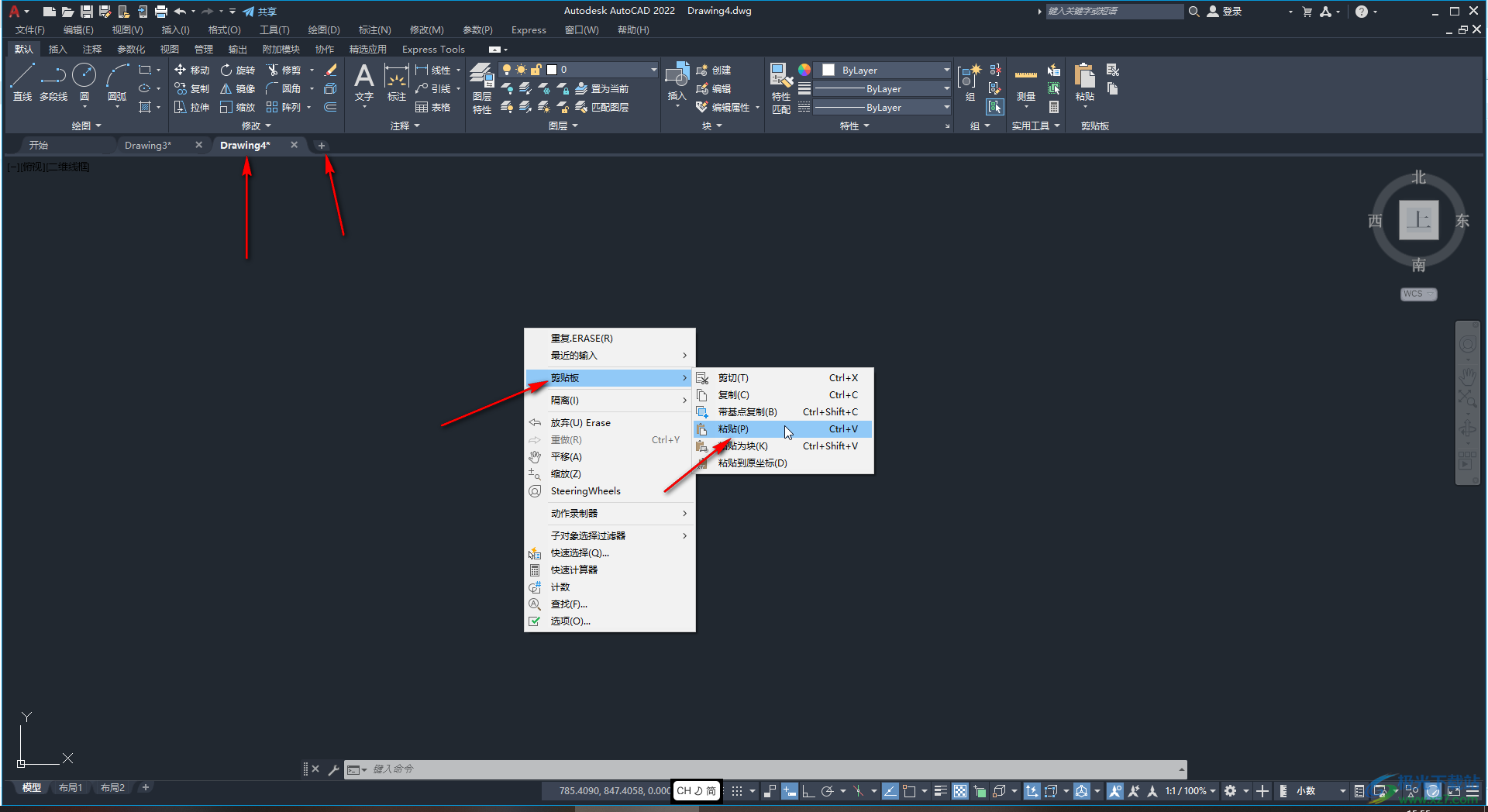Toggle Polar tracking in status bar
1488x812 pixels.
[x=827, y=791]
